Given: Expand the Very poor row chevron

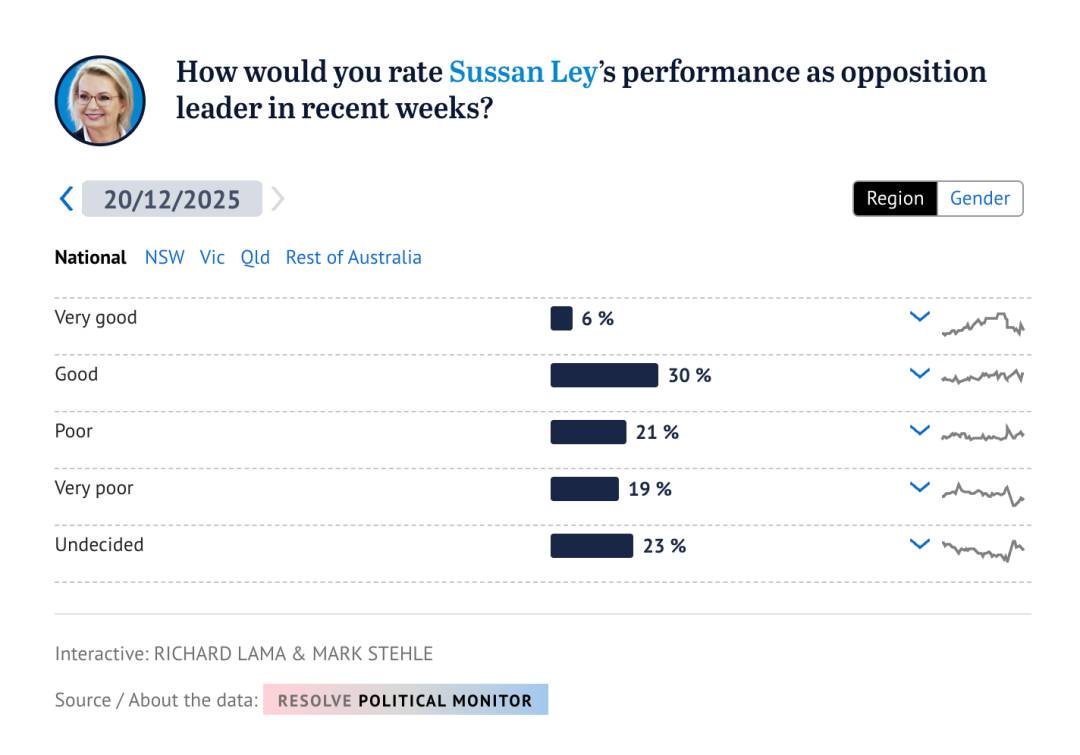Looking at the screenshot, I should pos(920,489).
